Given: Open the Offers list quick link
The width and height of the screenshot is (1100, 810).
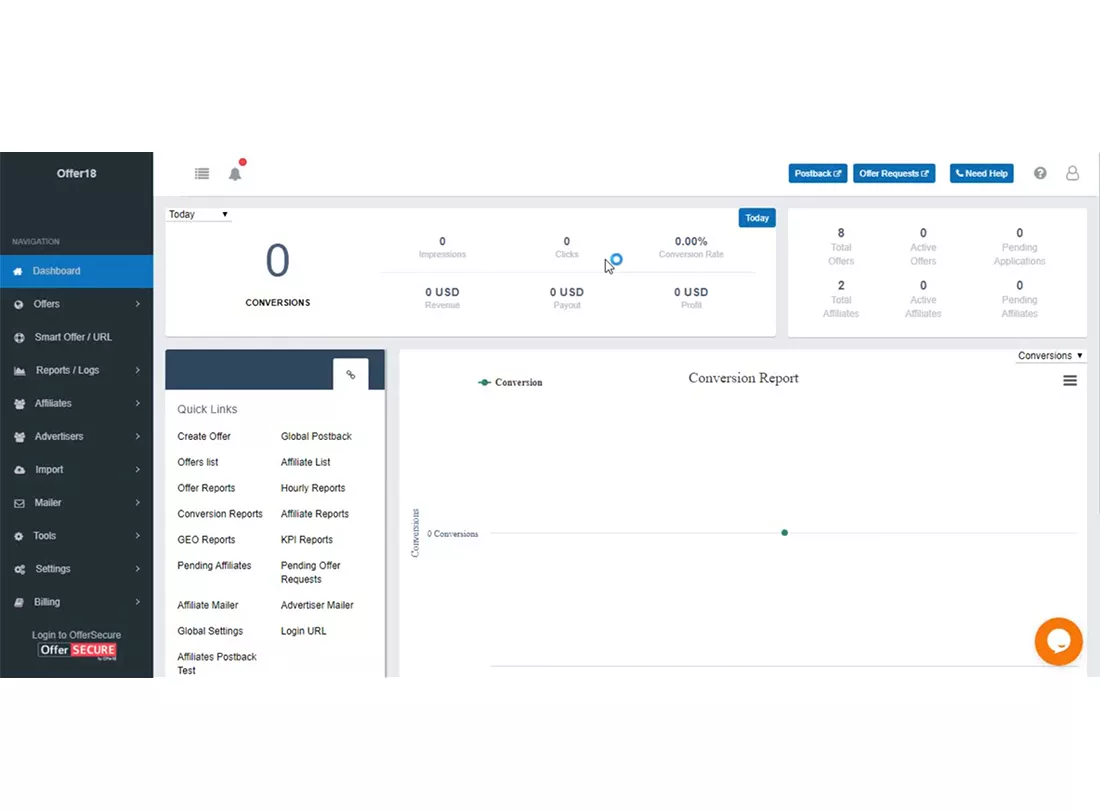Looking at the screenshot, I should pyautogui.click(x=198, y=462).
